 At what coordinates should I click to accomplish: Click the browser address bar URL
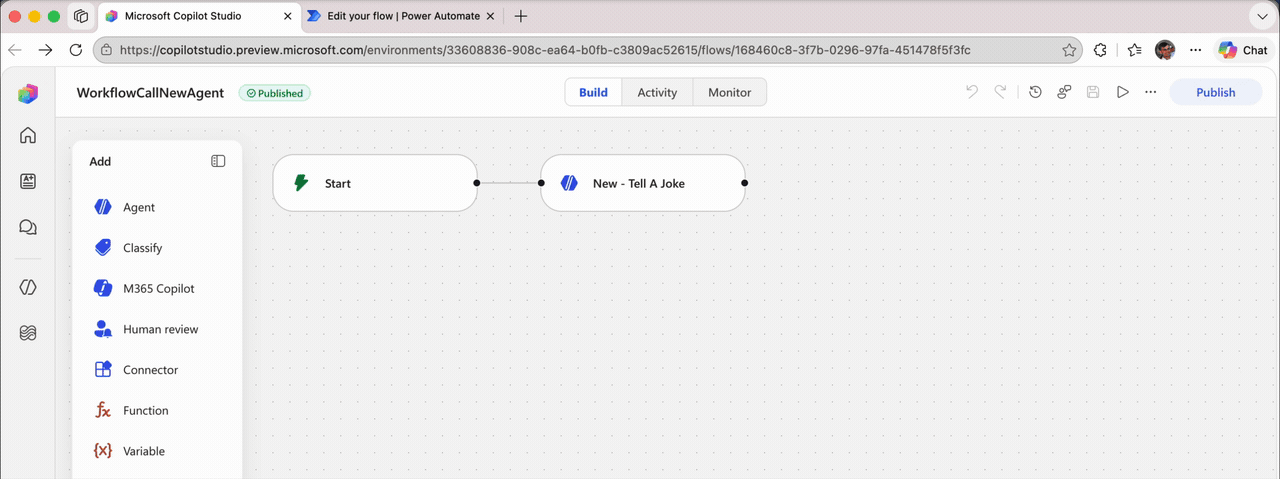545,50
